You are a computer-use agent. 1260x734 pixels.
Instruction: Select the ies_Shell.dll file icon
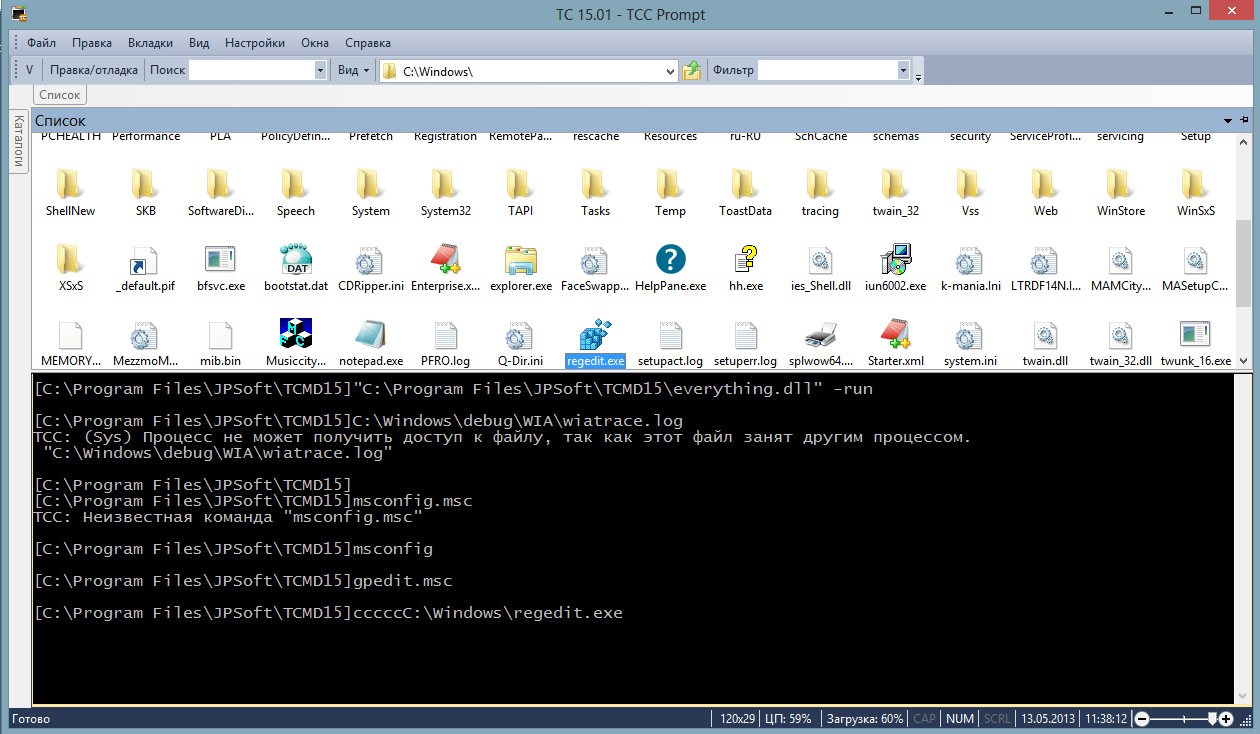coord(820,260)
